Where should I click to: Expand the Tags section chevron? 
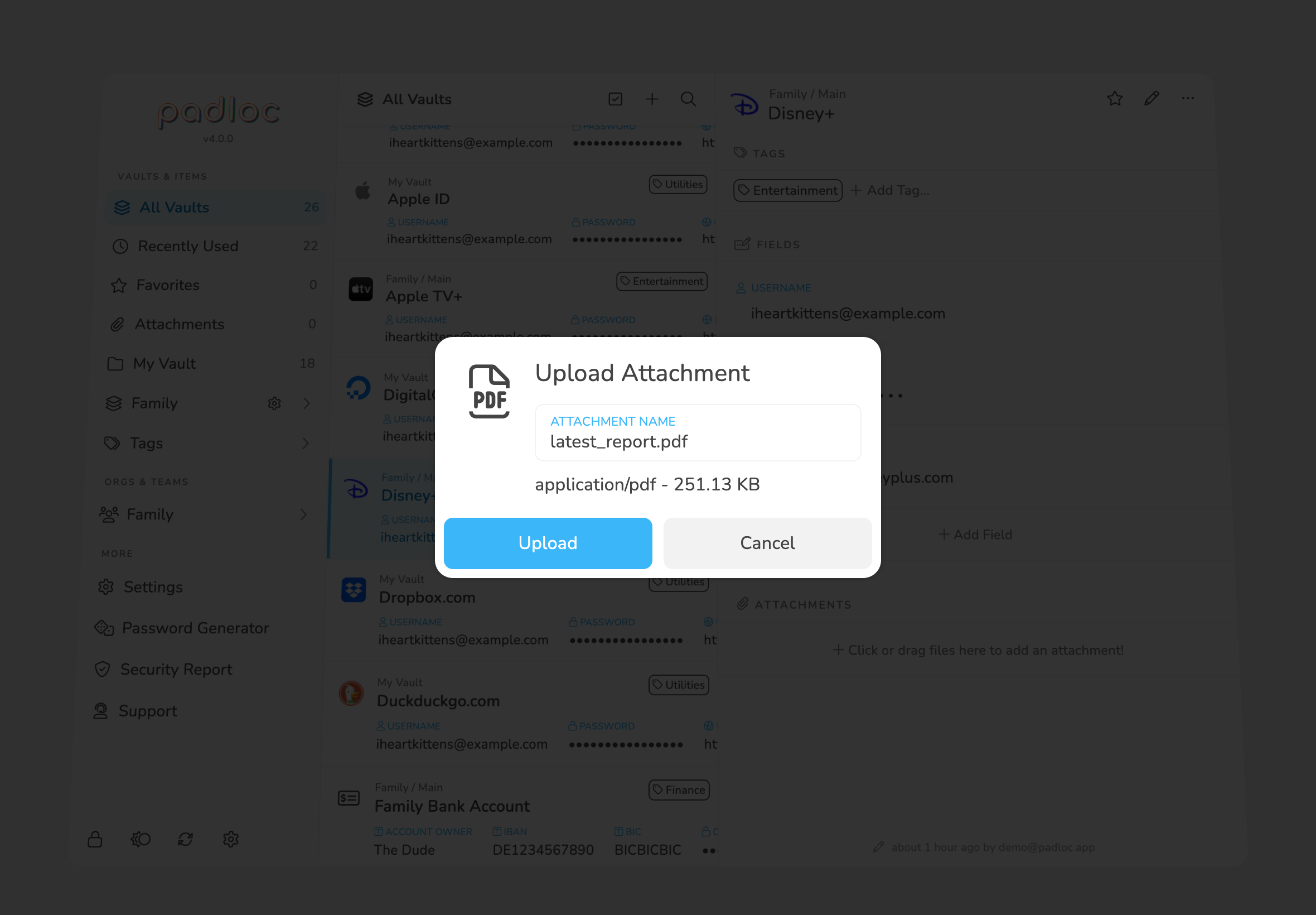point(306,443)
